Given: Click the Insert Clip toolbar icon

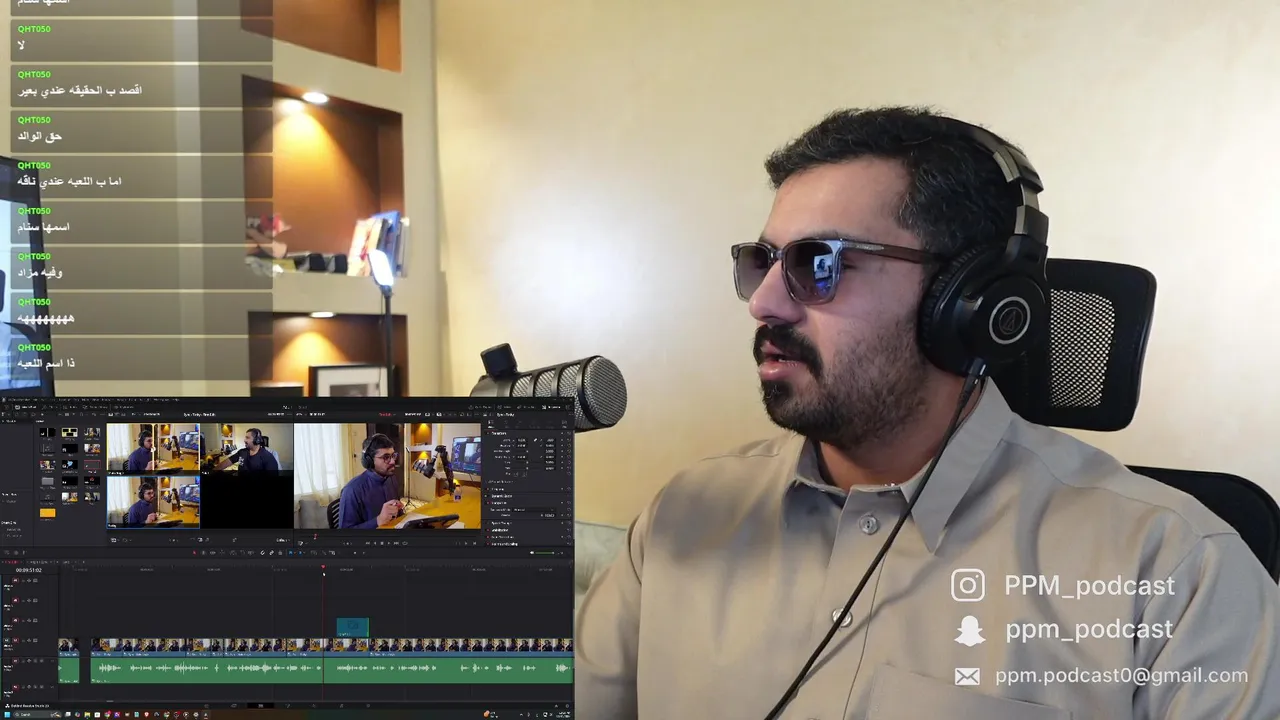Looking at the screenshot, I should pyautogui.click(x=233, y=553).
